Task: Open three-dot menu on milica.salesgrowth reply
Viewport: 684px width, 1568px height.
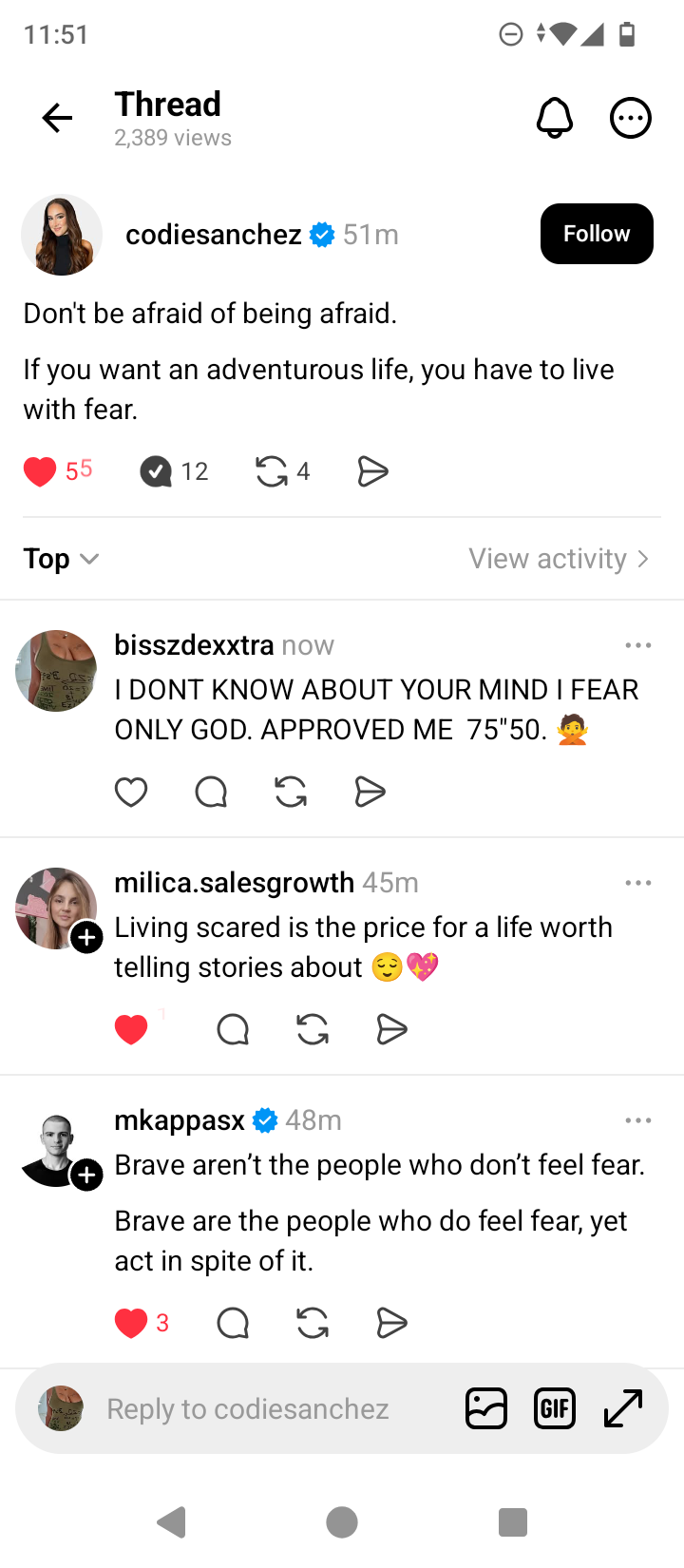Action: pyautogui.click(x=638, y=883)
